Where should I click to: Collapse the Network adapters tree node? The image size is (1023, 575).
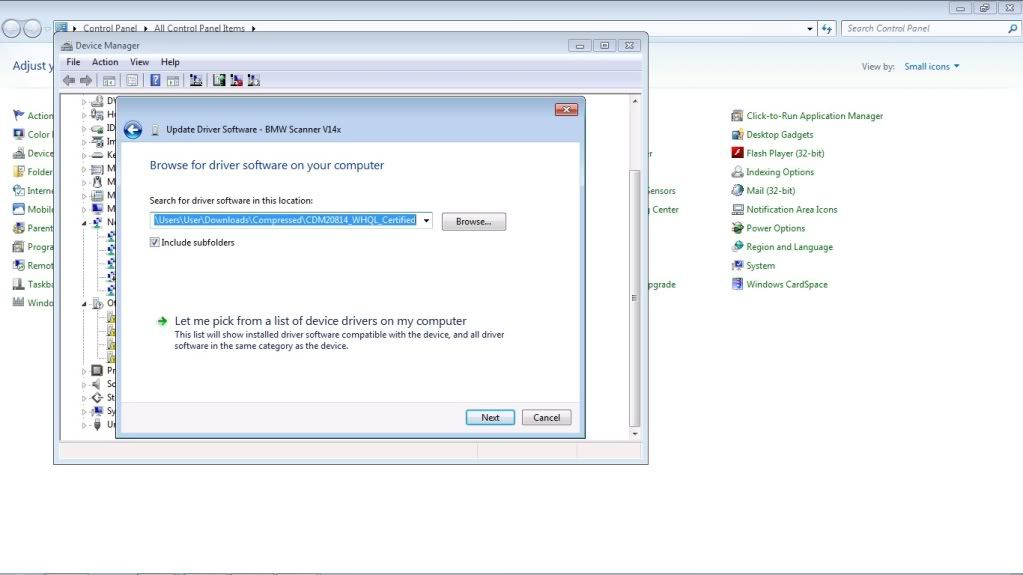[x=85, y=222]
